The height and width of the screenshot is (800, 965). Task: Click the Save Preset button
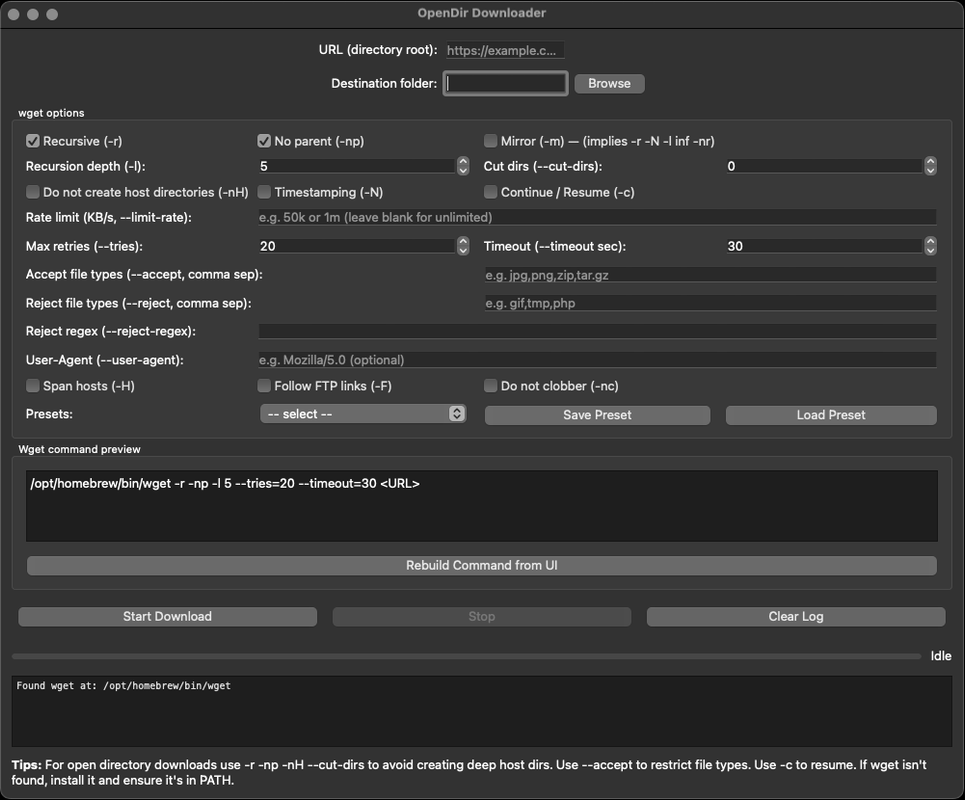point(597,415)
